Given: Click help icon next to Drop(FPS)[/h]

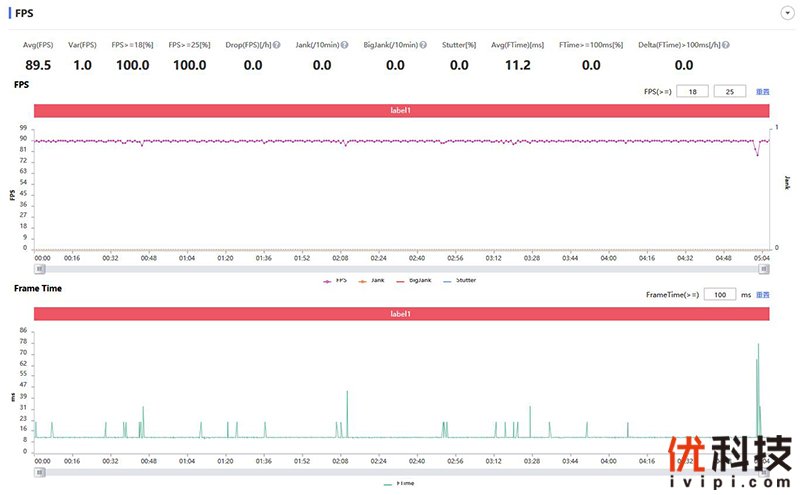Looking at the screenshot, I should (276, 45).
